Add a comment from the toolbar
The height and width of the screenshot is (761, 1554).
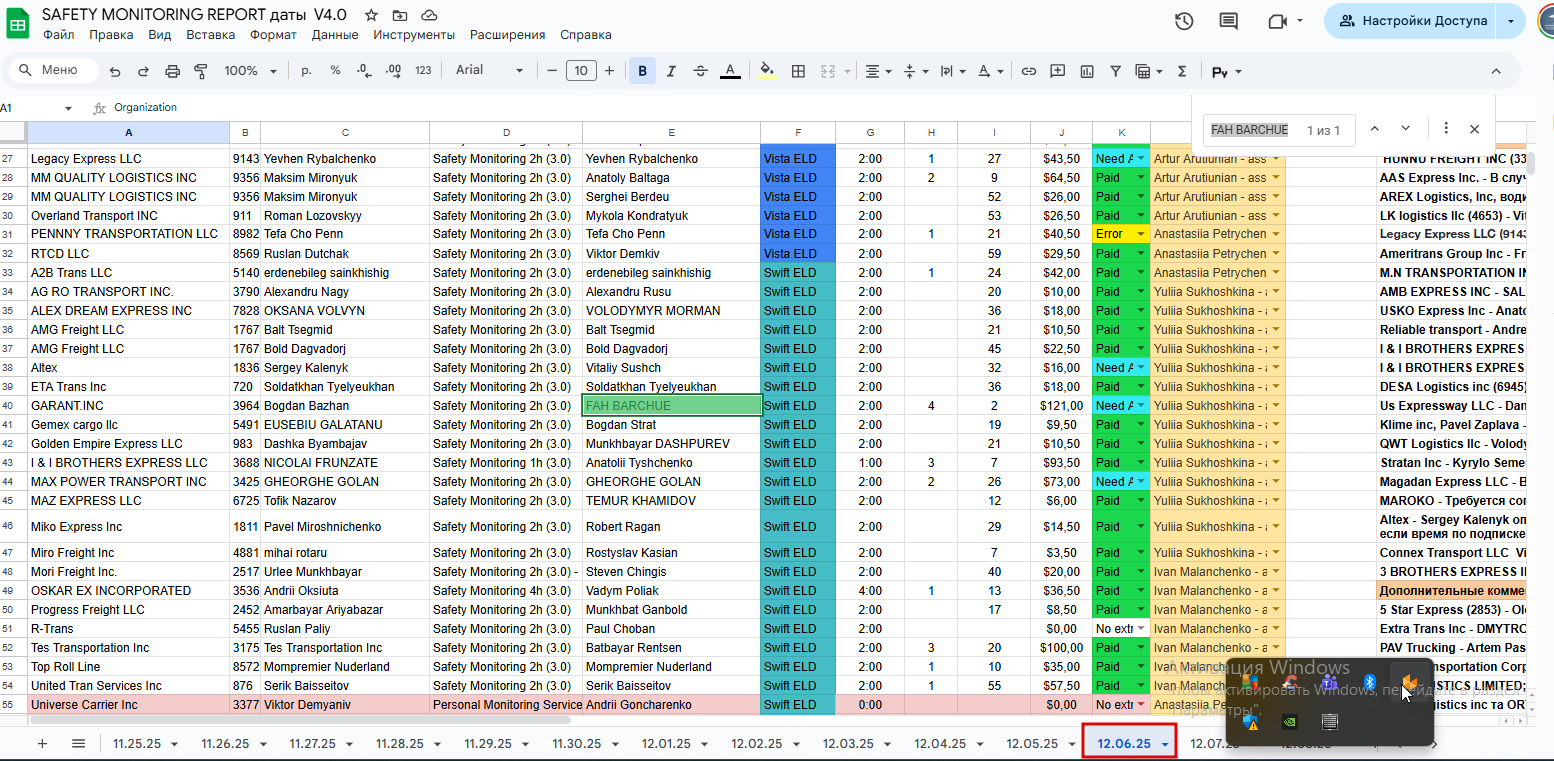[1057, 71]
